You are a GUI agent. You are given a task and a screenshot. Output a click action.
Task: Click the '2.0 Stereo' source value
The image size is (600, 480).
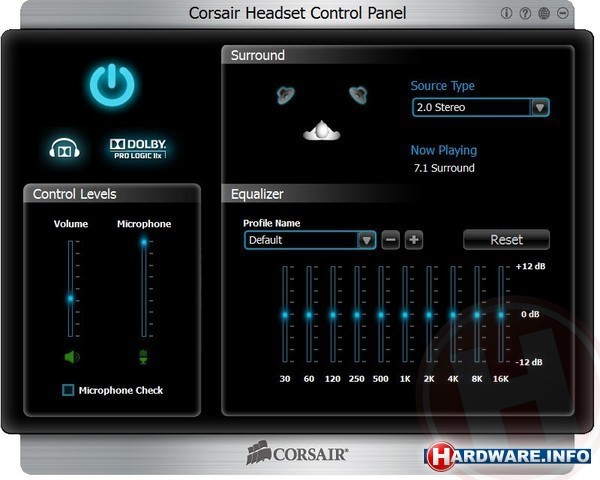tap(441, 107)
